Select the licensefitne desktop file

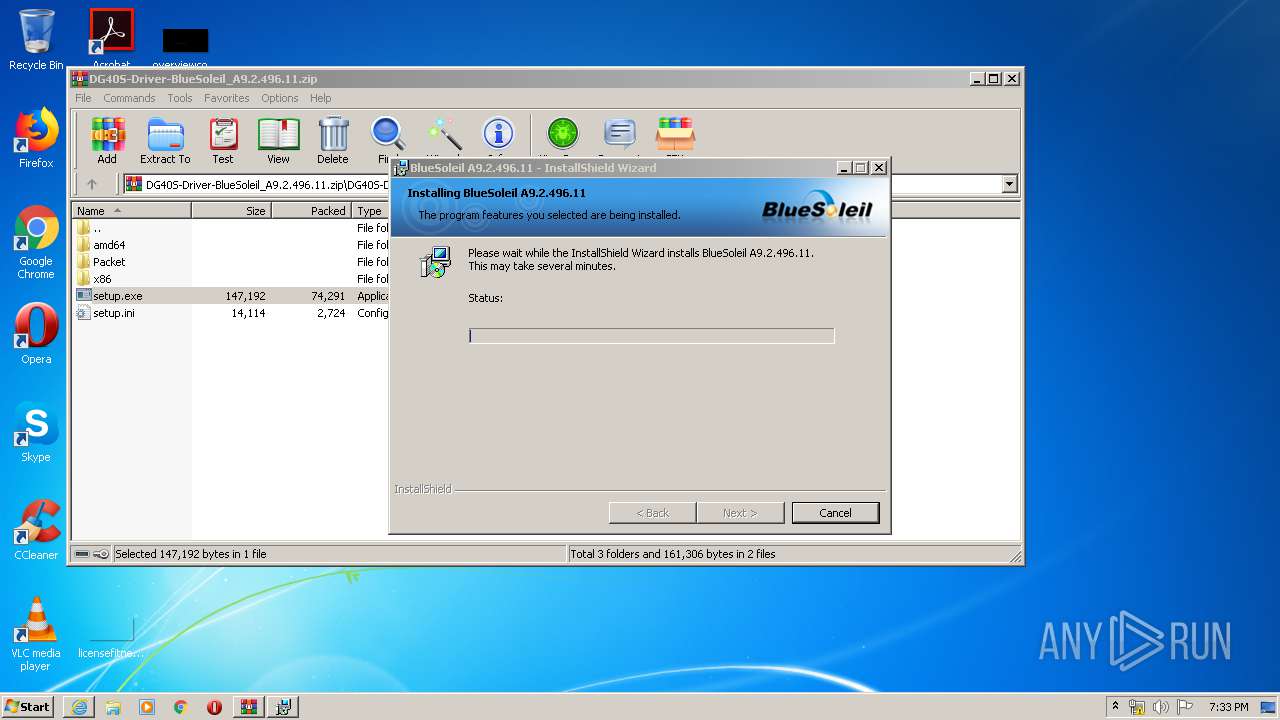(x=111, y=635)
